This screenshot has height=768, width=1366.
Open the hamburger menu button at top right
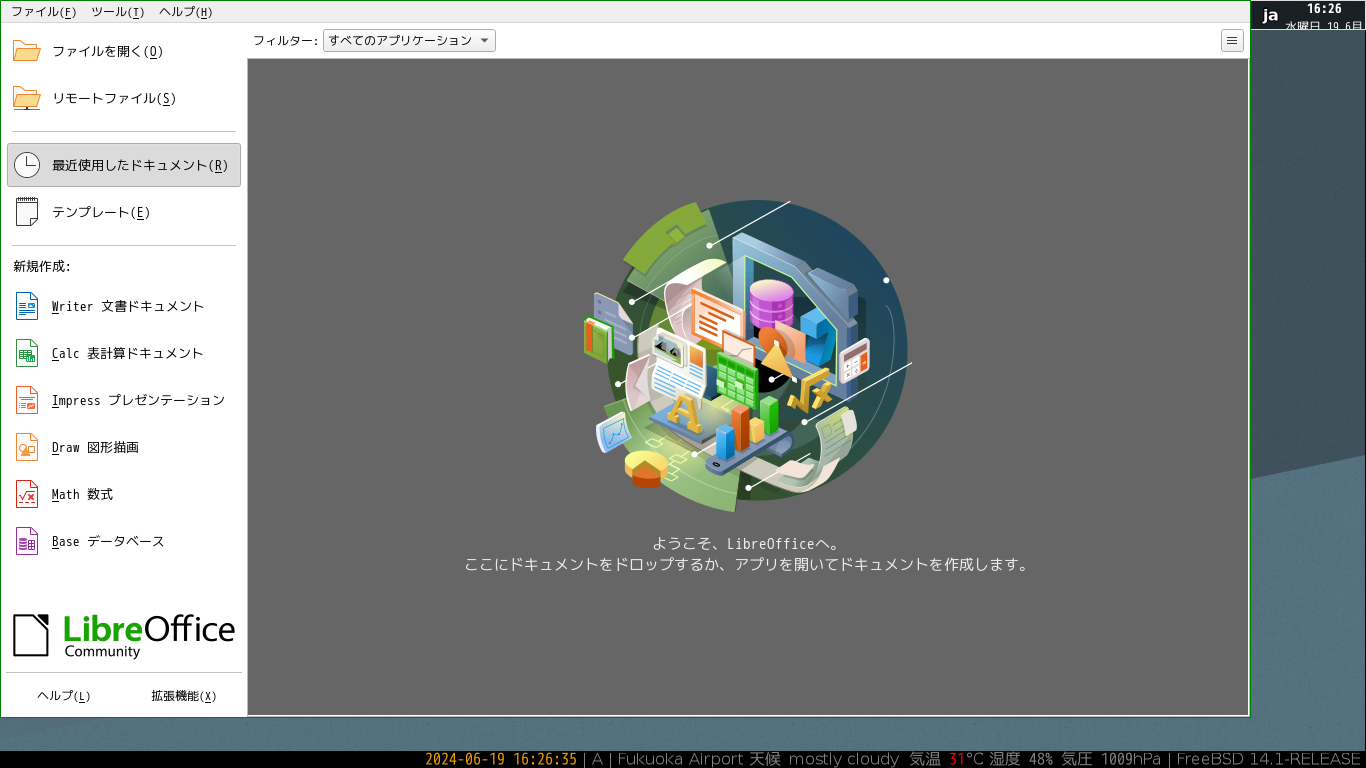coord(1232,41)
